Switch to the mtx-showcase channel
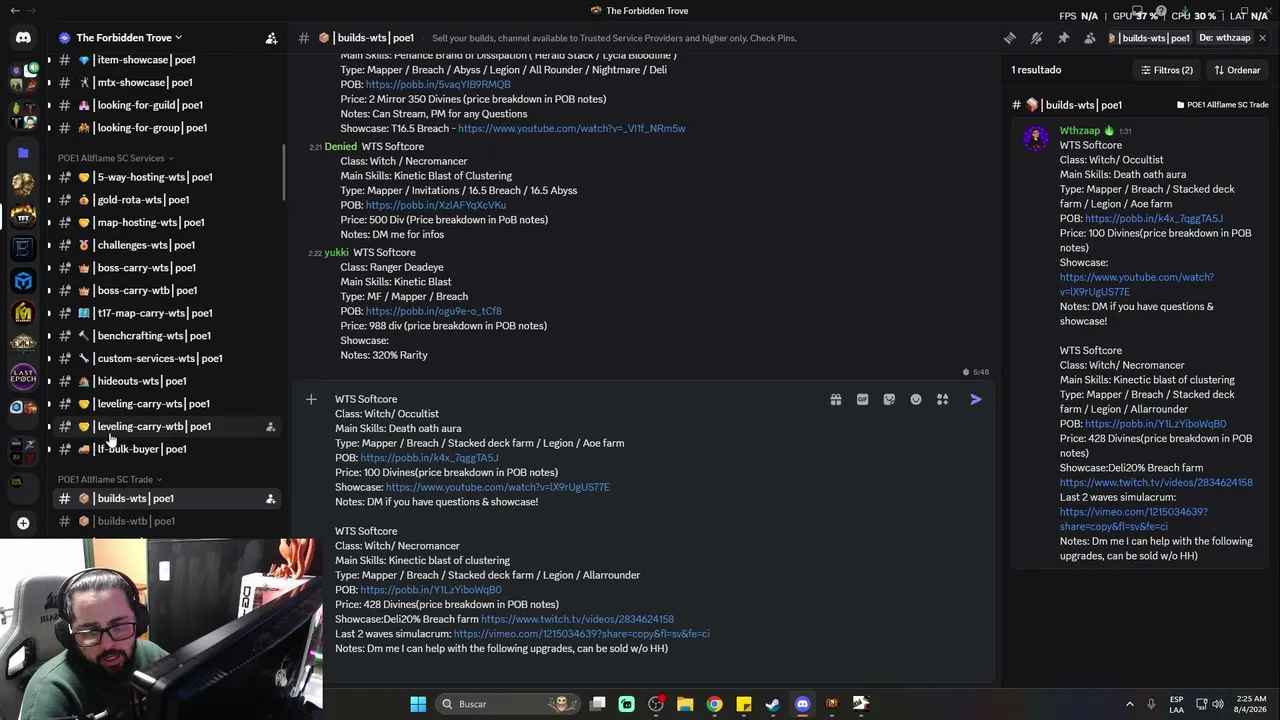This screenshot has height=720, width=1280. (164, 83)
